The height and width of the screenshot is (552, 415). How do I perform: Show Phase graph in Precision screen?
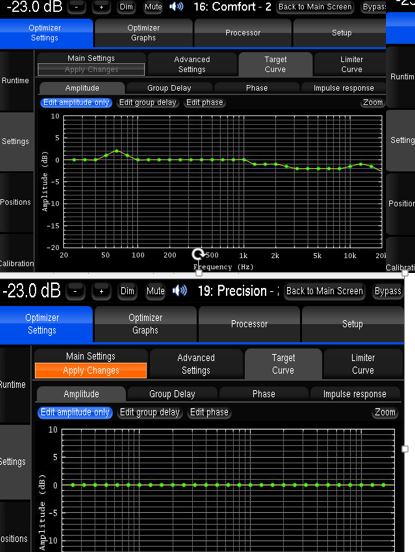(x=264, y=394)
